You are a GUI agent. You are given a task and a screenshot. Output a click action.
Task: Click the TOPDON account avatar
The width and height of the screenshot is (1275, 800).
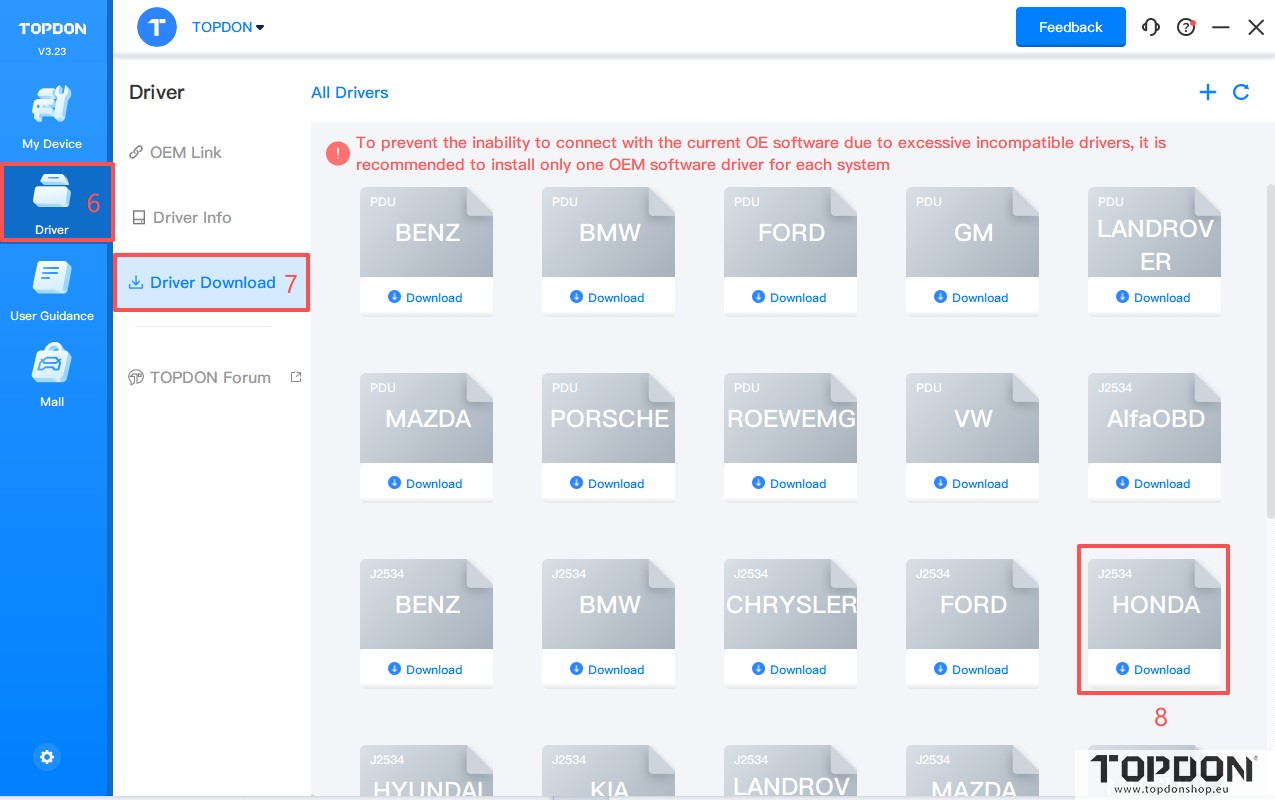coord(157,27)
